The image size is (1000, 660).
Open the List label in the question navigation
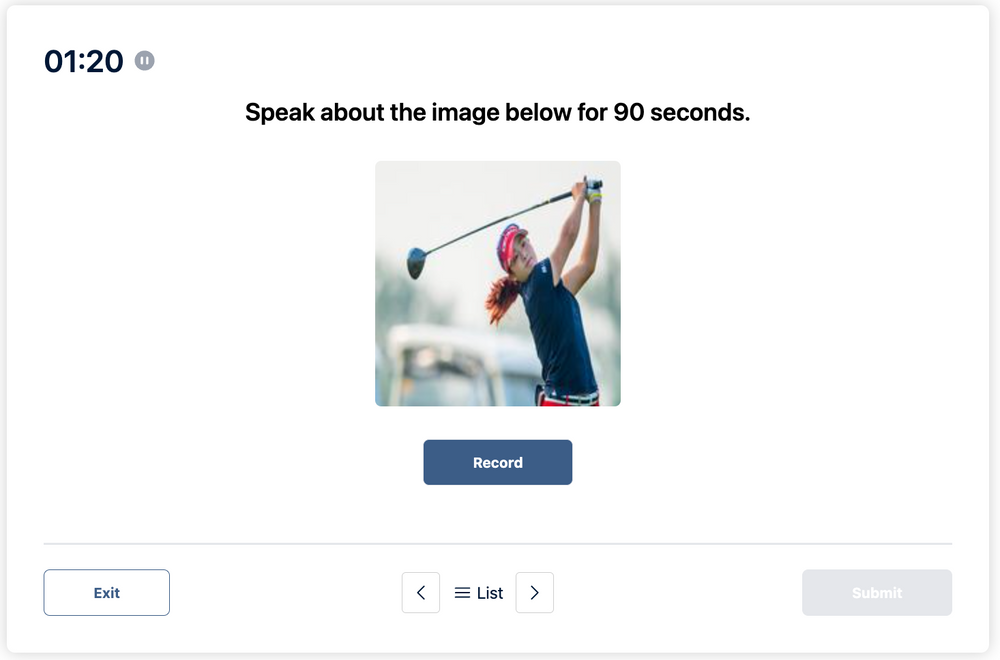click(x=490, y=593)
